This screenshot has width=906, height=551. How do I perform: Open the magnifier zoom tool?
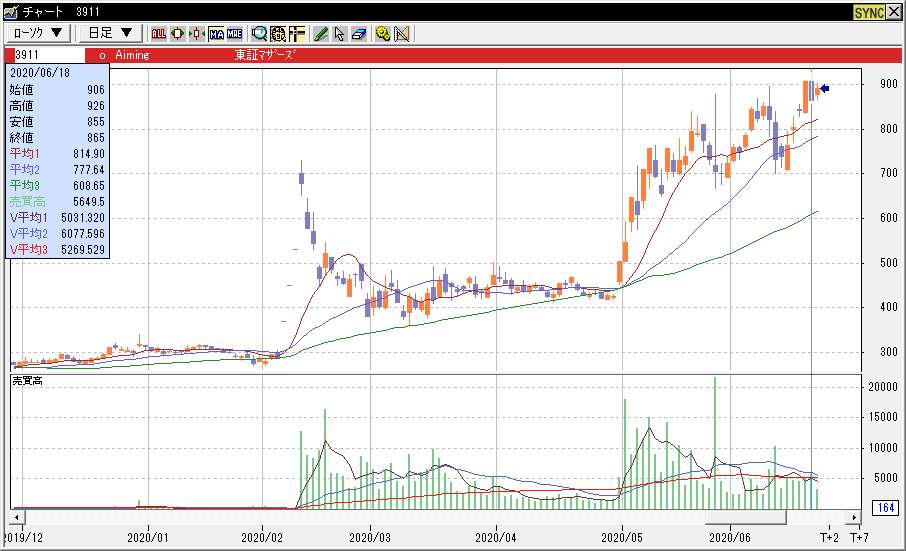(x=259, y=33)
